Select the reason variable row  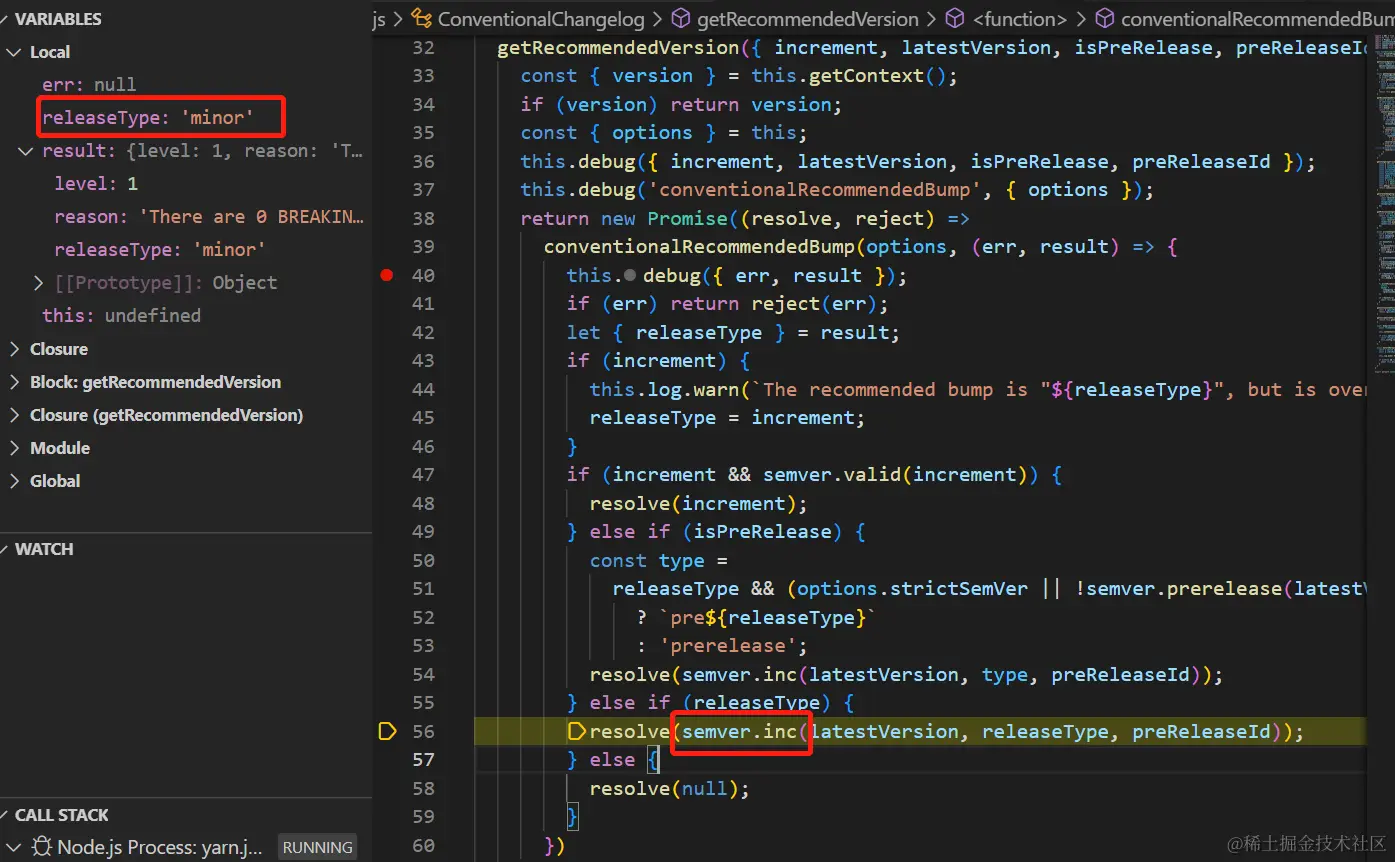point(186,217)
